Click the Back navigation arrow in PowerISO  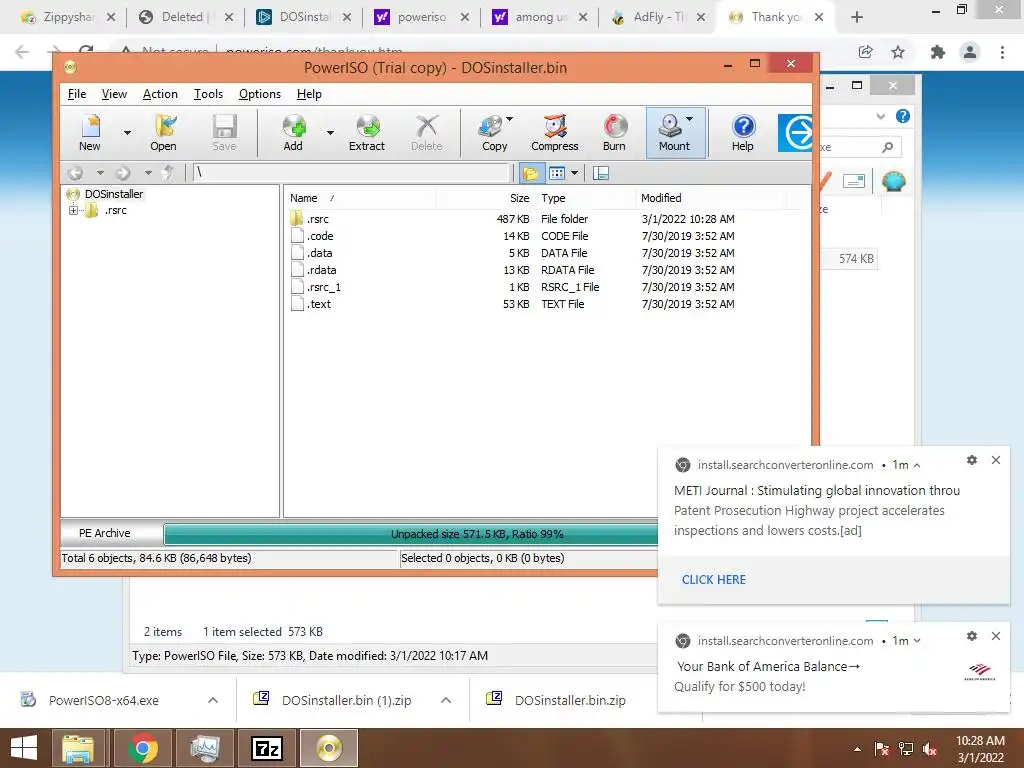coord(75,173)
